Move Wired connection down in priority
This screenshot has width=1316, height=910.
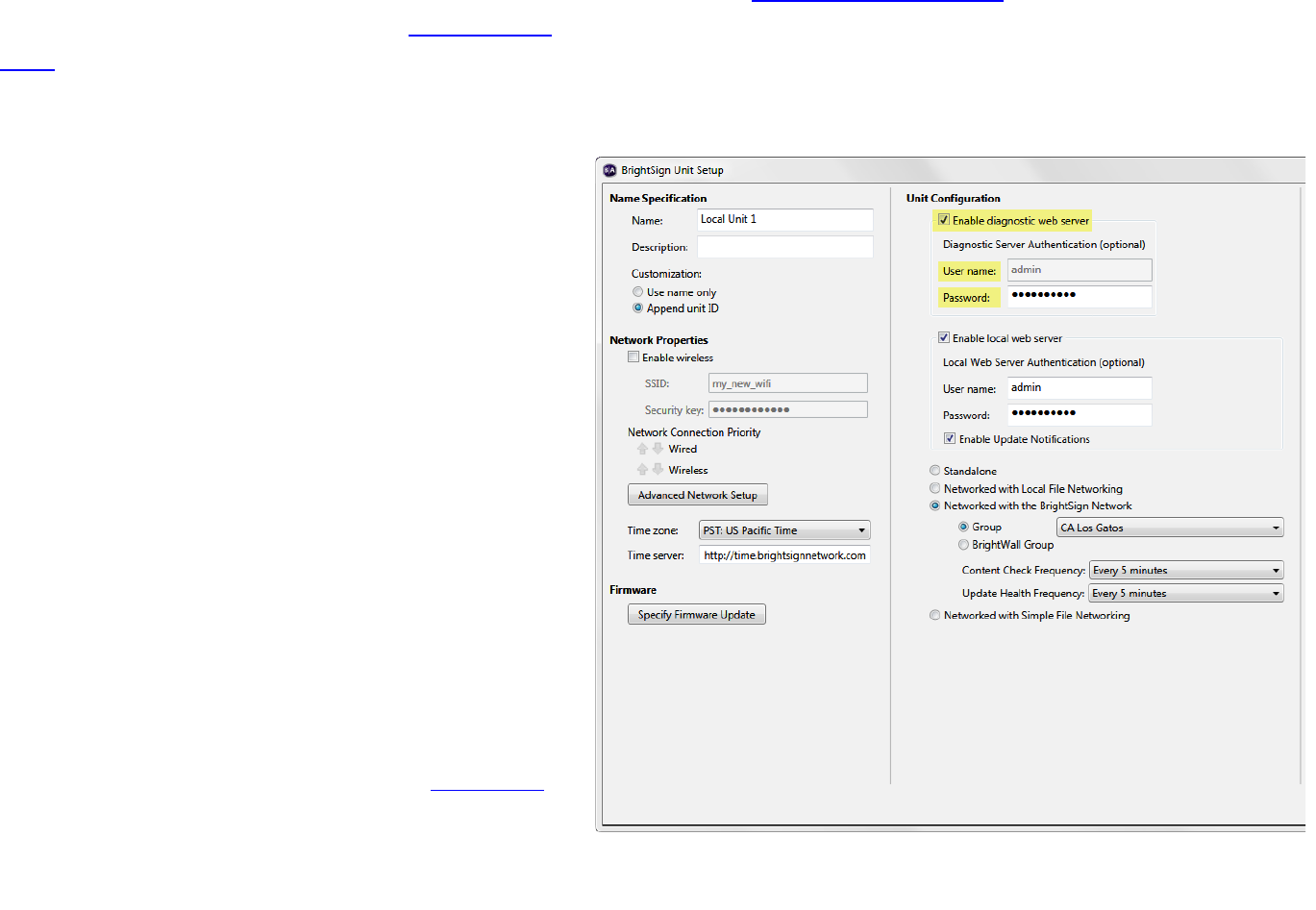[x=658, y=449]
